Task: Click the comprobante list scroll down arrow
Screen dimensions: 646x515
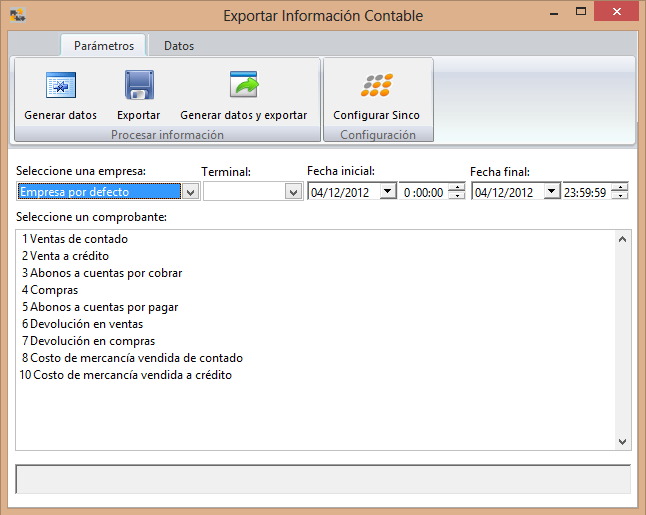Action: point(622,441)
